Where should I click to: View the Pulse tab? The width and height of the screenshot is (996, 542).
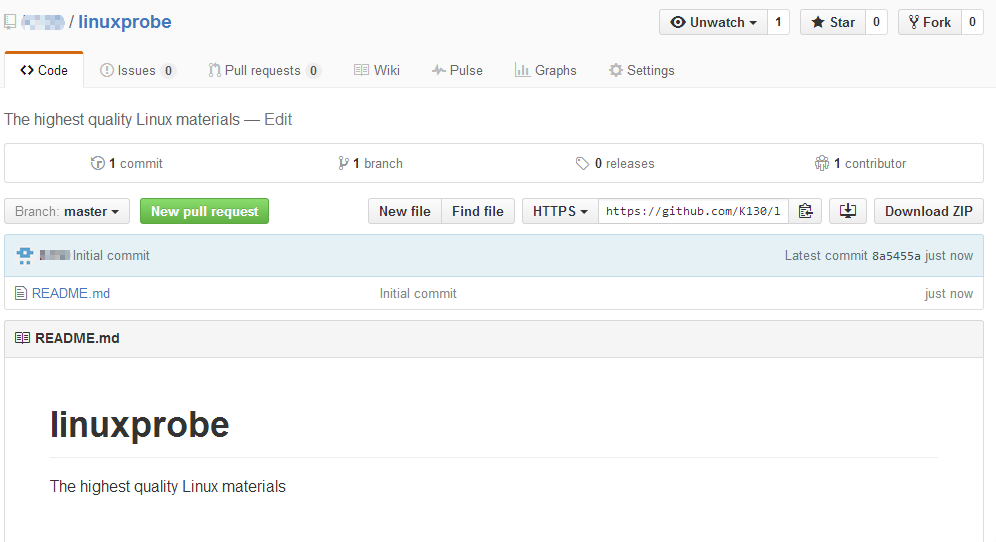pyautogui.click(x=457, y=71)
